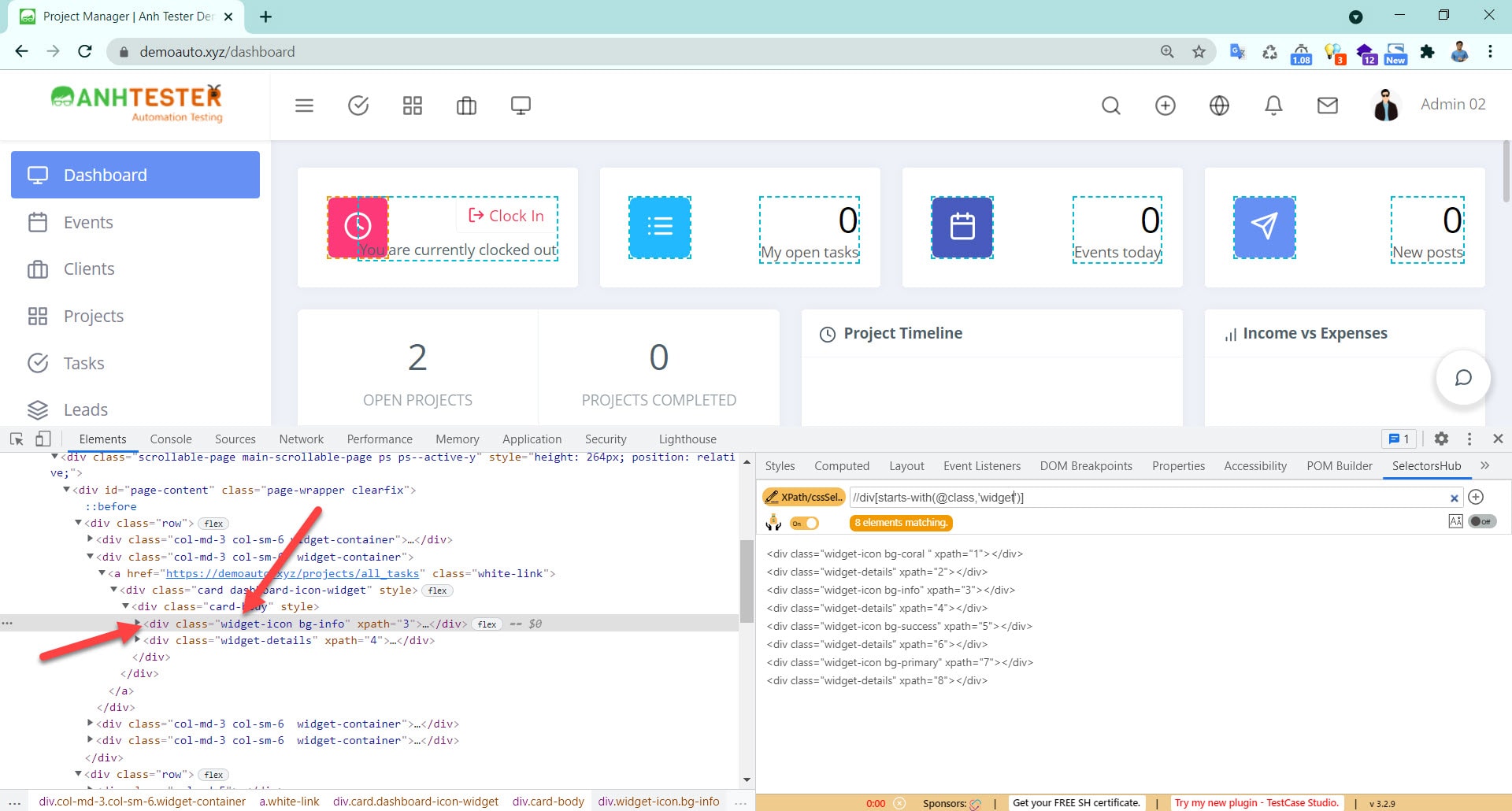Clear the XPath selector input with x
The width and height of the screenshot is (1512, 811).
[x=1455, y=498]
